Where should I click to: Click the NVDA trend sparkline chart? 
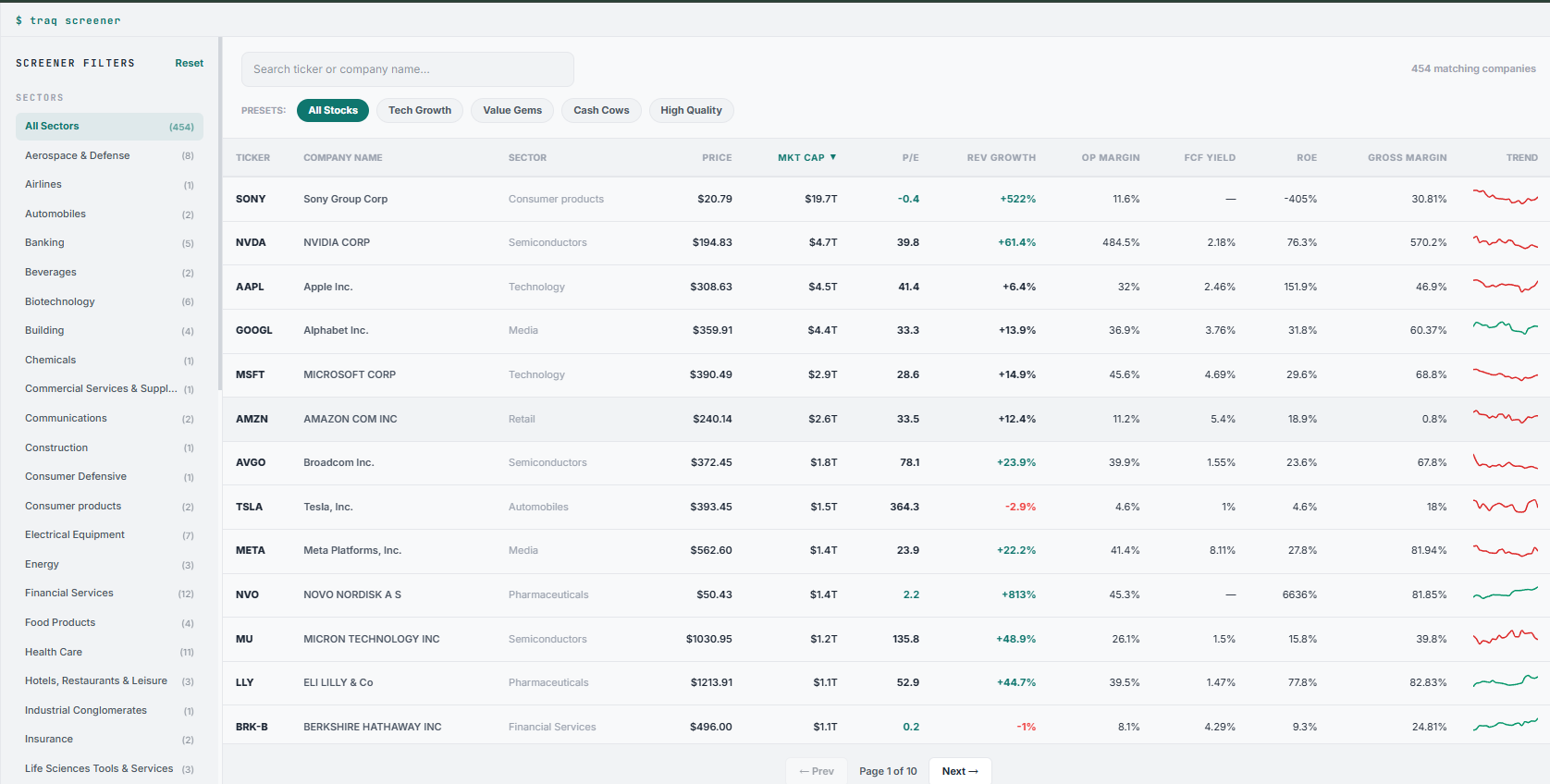click(1506, 242)
